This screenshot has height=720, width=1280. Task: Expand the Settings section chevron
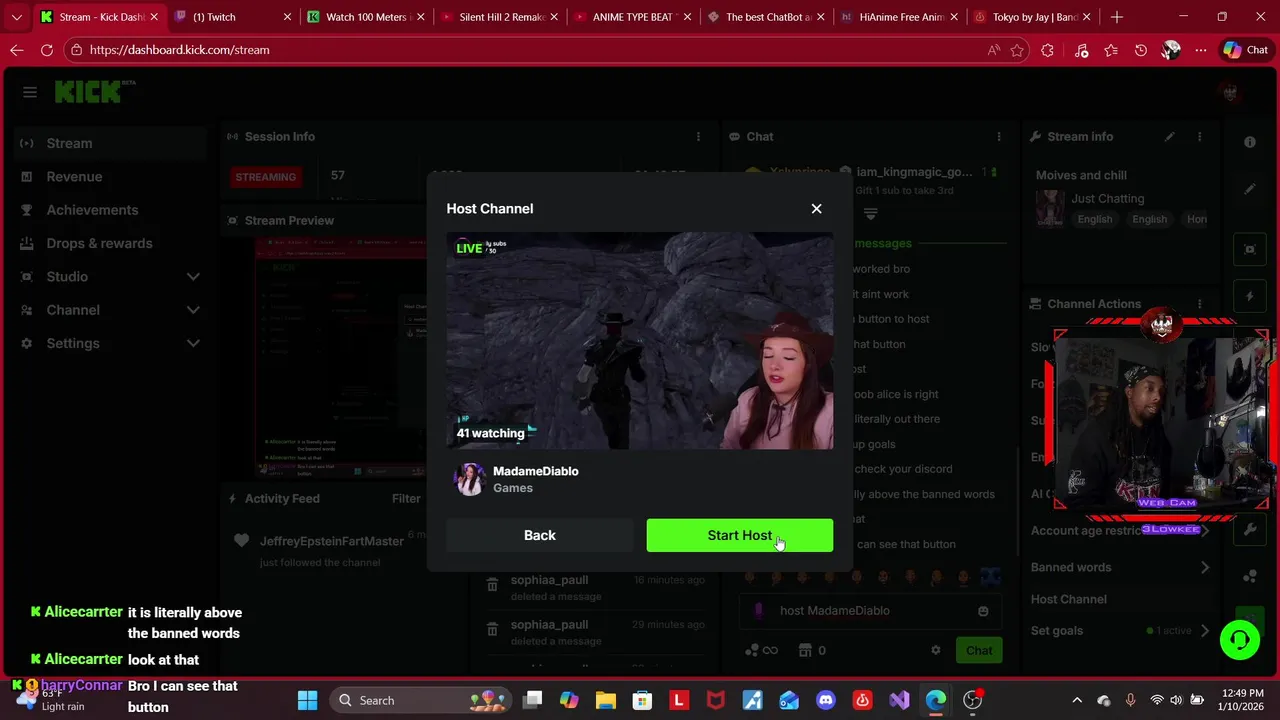(193, 343)
